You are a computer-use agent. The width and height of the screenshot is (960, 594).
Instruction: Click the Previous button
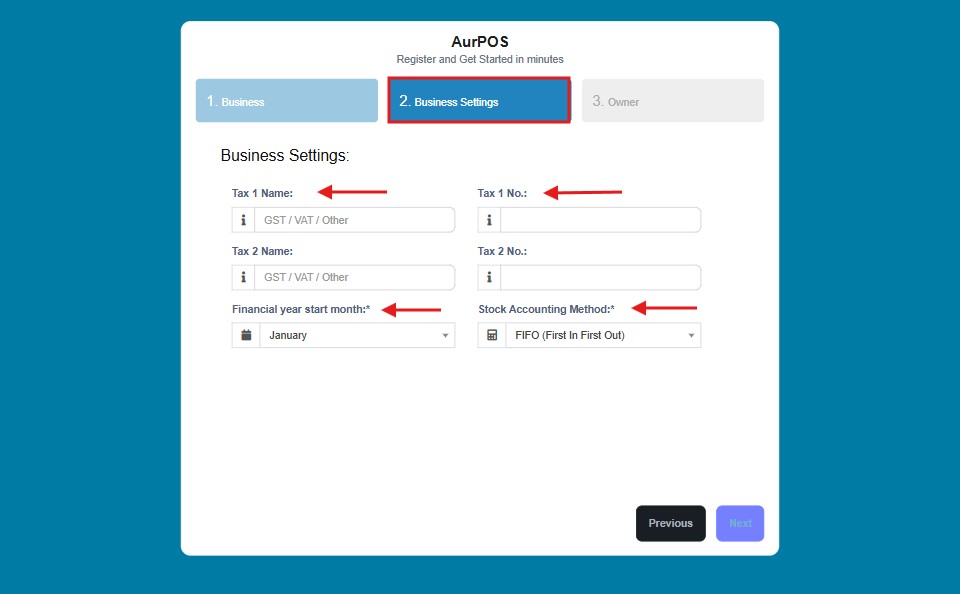tap(670, 523)
